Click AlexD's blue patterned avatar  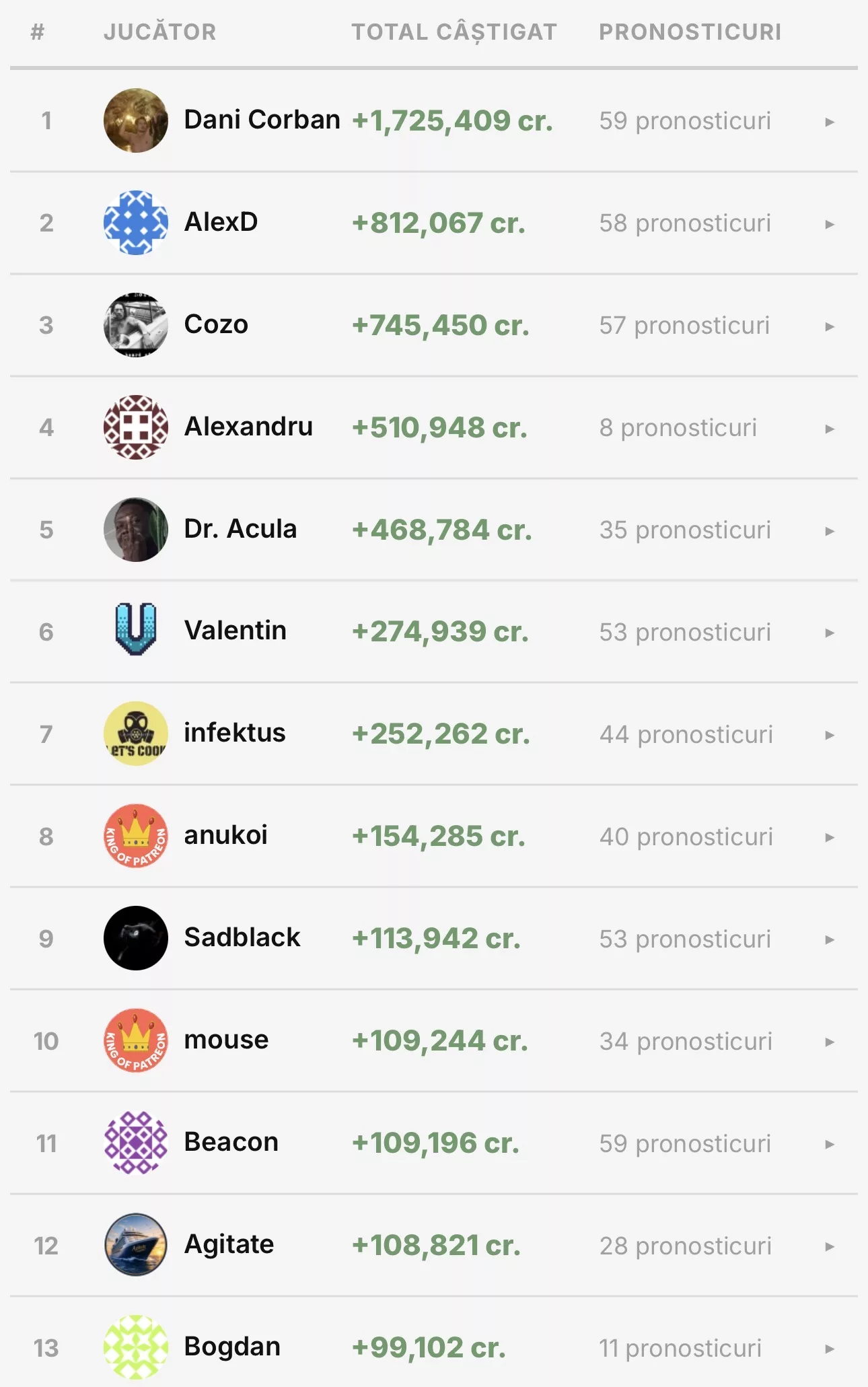tap(136, 223)
